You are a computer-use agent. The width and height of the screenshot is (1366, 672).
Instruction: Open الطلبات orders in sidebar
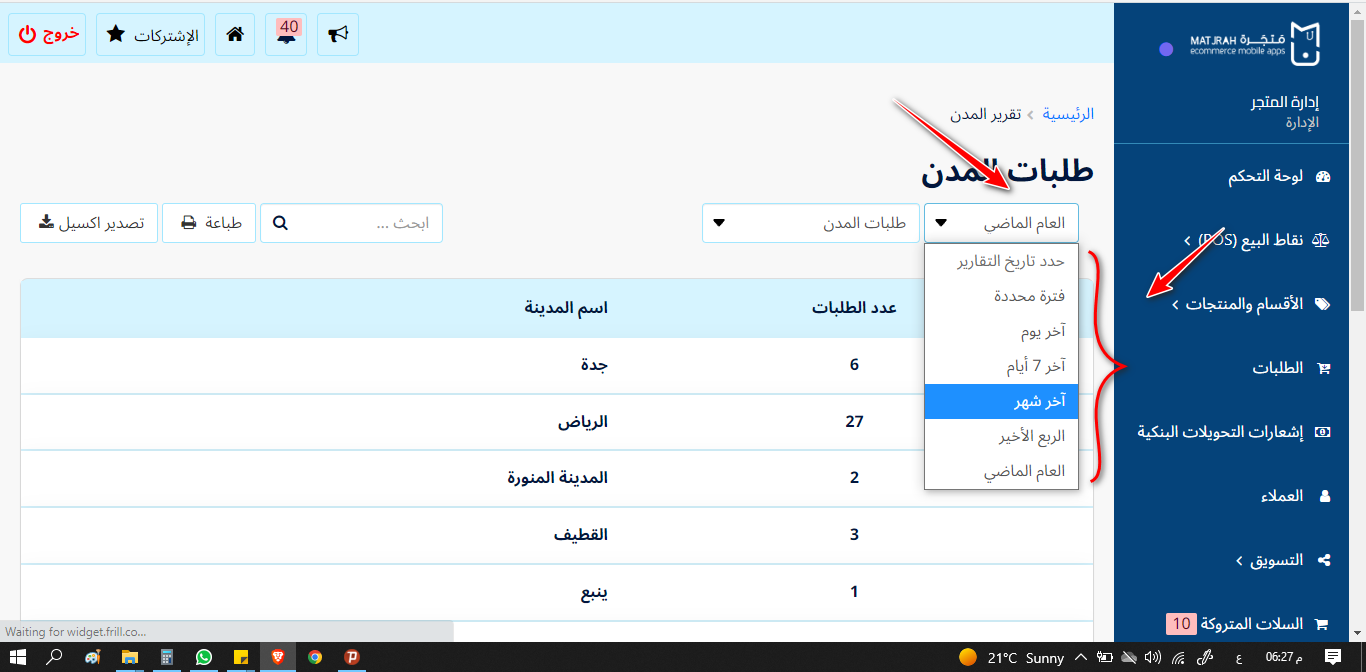[x=1278, y=368]
